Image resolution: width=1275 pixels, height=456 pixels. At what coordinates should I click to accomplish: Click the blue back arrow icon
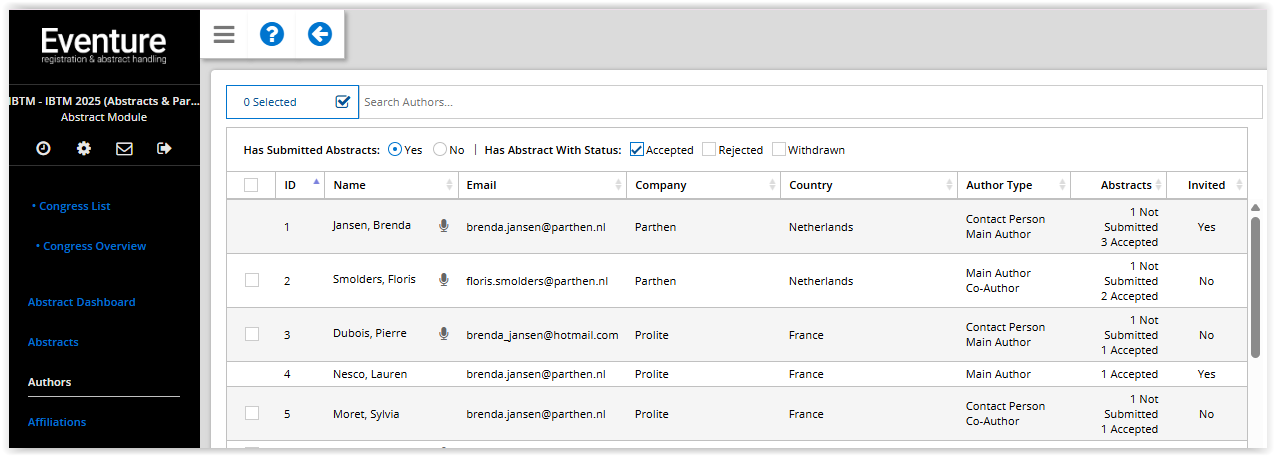click(x=319, y=35)
